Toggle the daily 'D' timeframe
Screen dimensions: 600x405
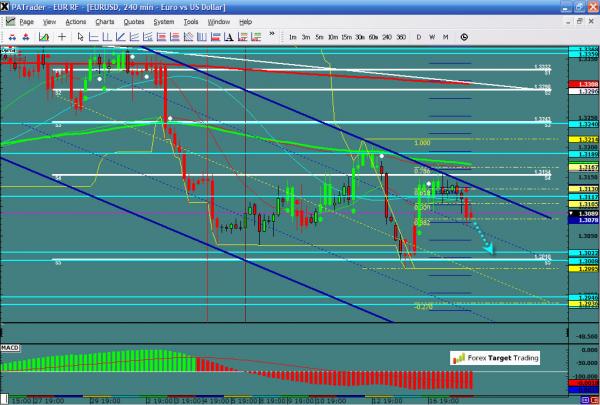[x=420, y=36]
